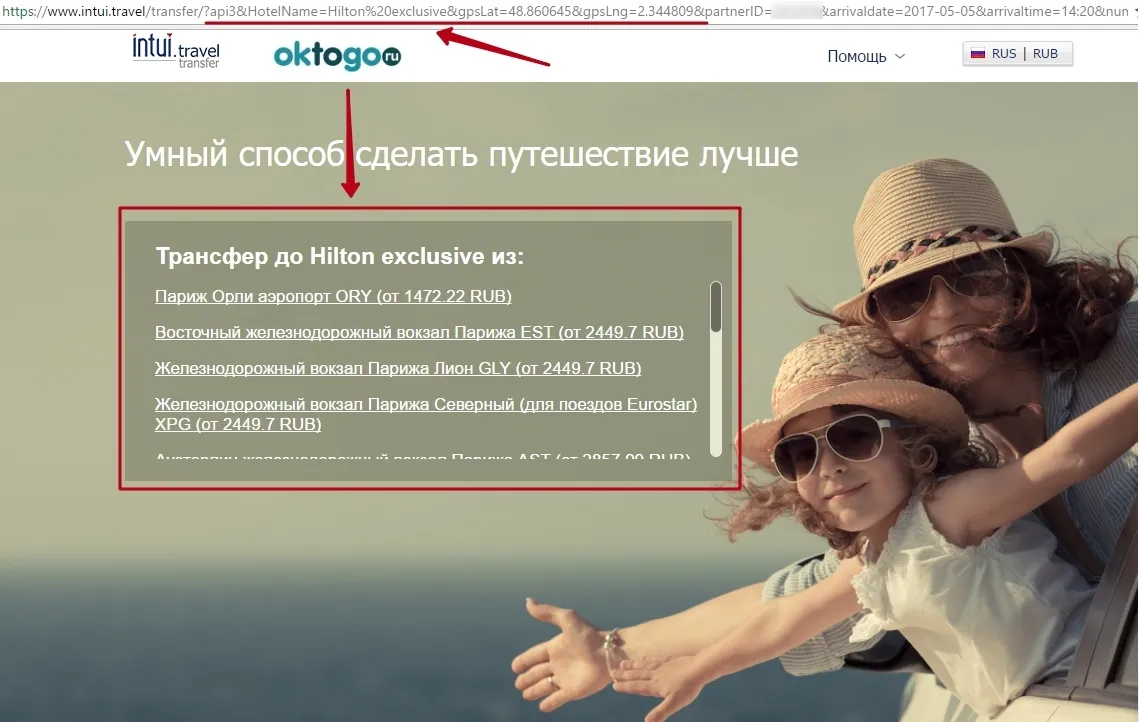Click the ru badge in oktogo logo
1139x722 pixels.
pos(391,56)
